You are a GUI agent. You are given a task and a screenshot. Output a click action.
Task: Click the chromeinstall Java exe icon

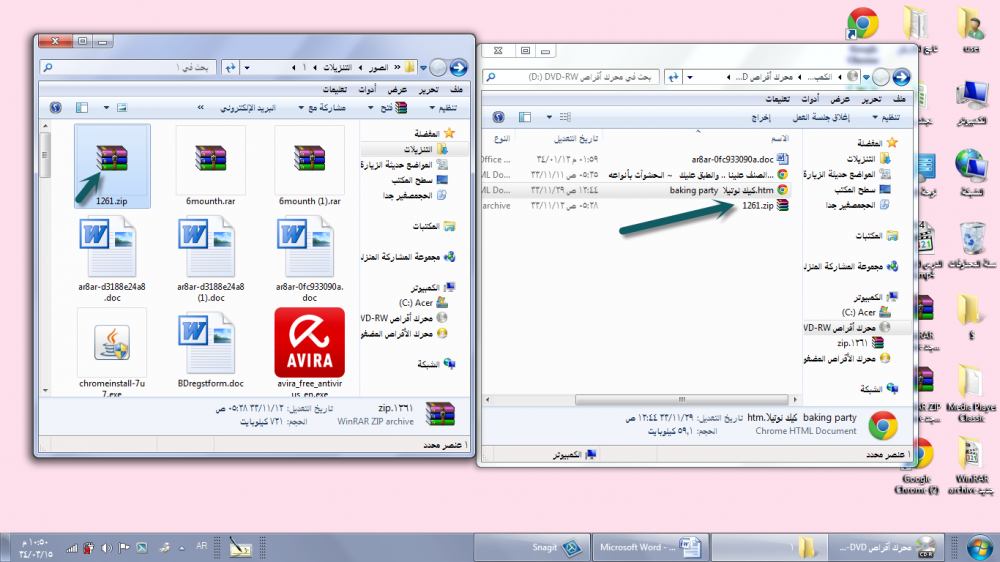click(112, 342)
